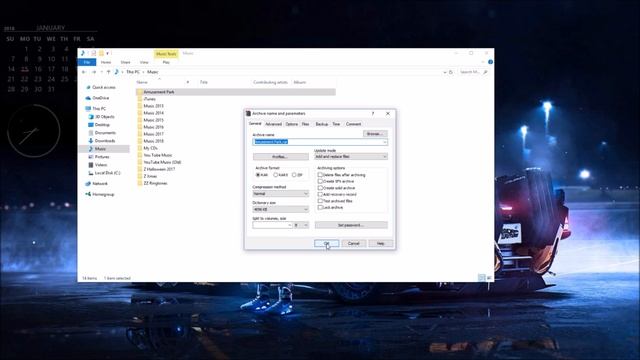Image resolution: width=640 pixels, height=360 pixels.
Task: Select the Music 2015 folder
Action: tap(153, 120)
